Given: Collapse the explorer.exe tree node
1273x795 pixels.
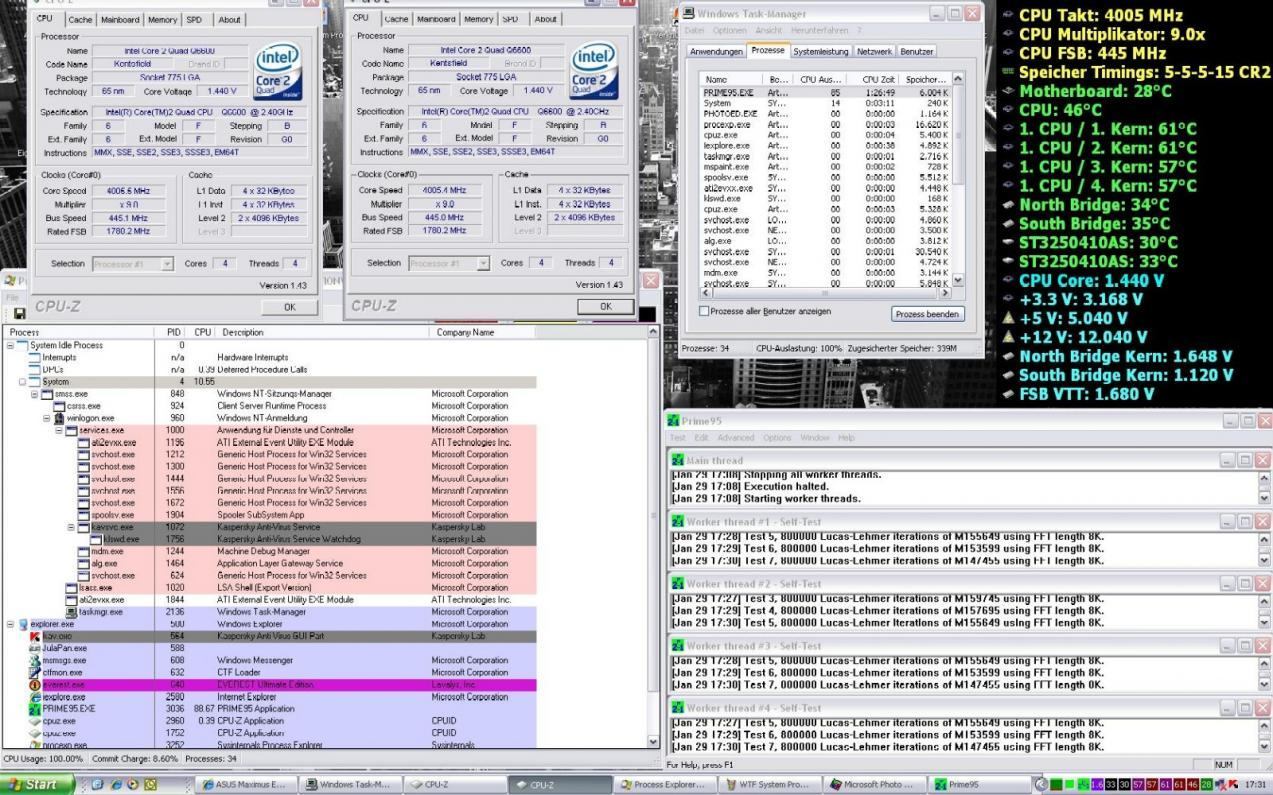Looking at the screenshot, I should tap(11, 624).
